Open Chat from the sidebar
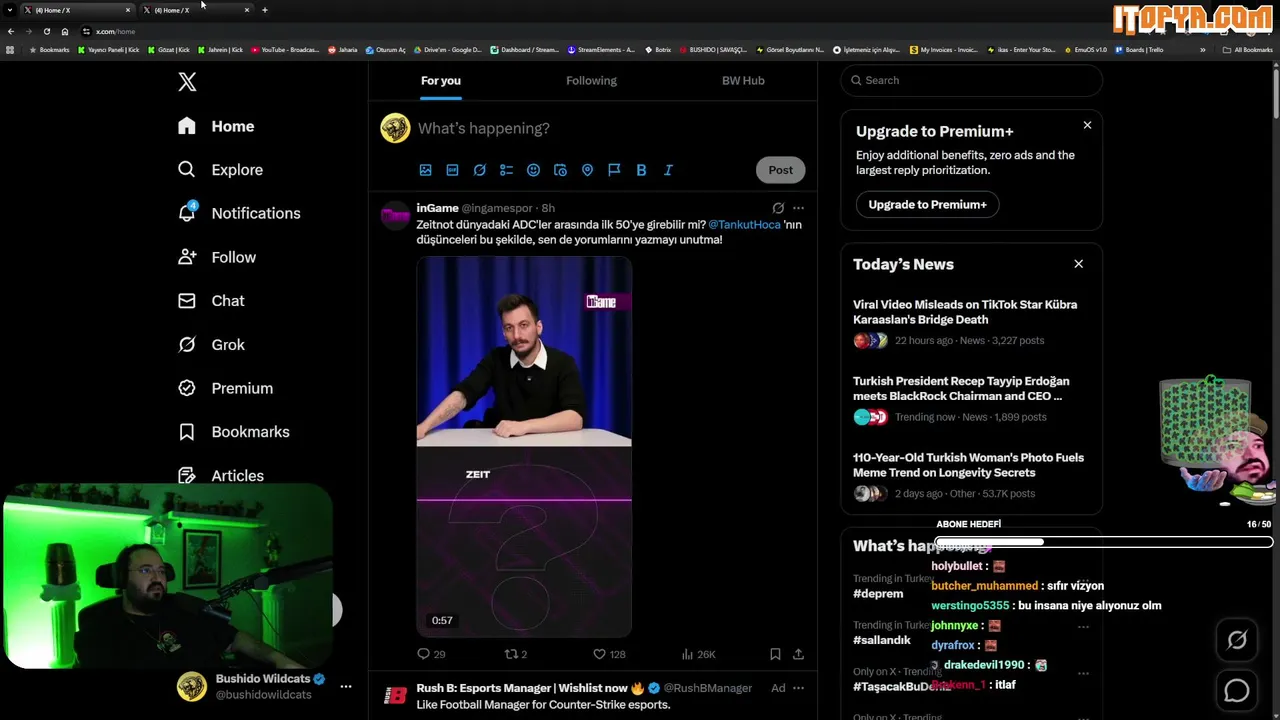 point(211,301)
